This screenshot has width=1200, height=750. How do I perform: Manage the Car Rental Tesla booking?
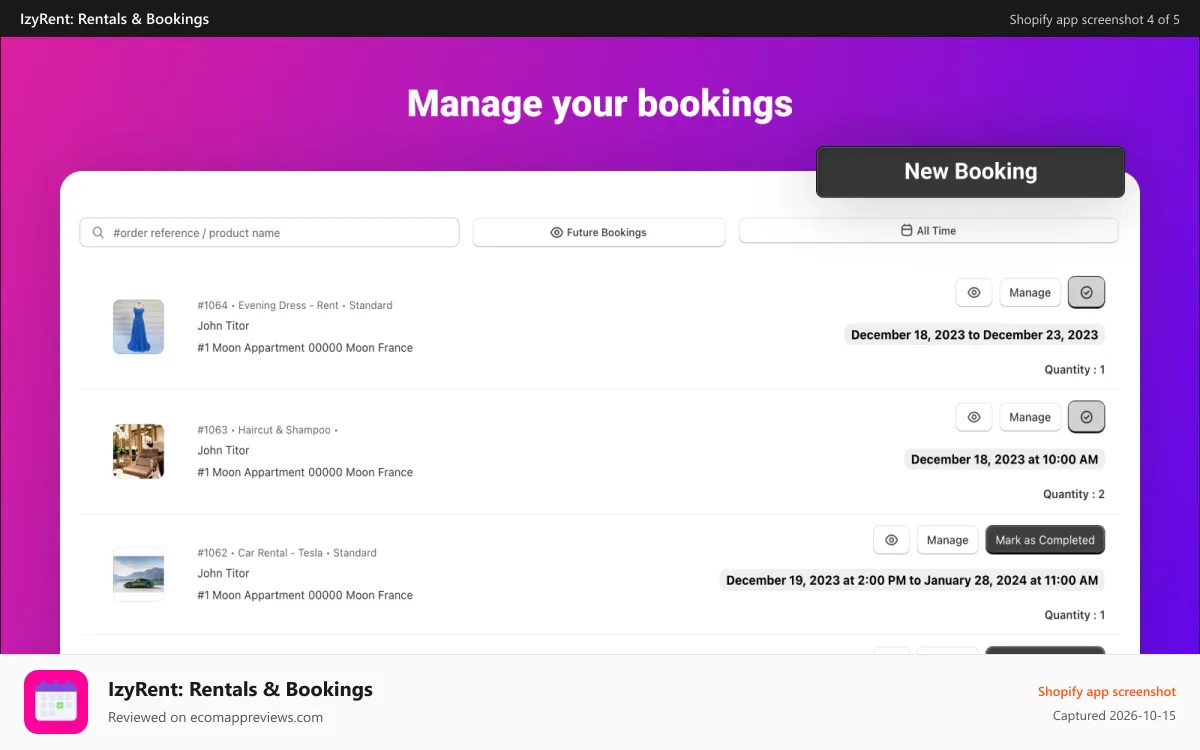click(947, 540)
